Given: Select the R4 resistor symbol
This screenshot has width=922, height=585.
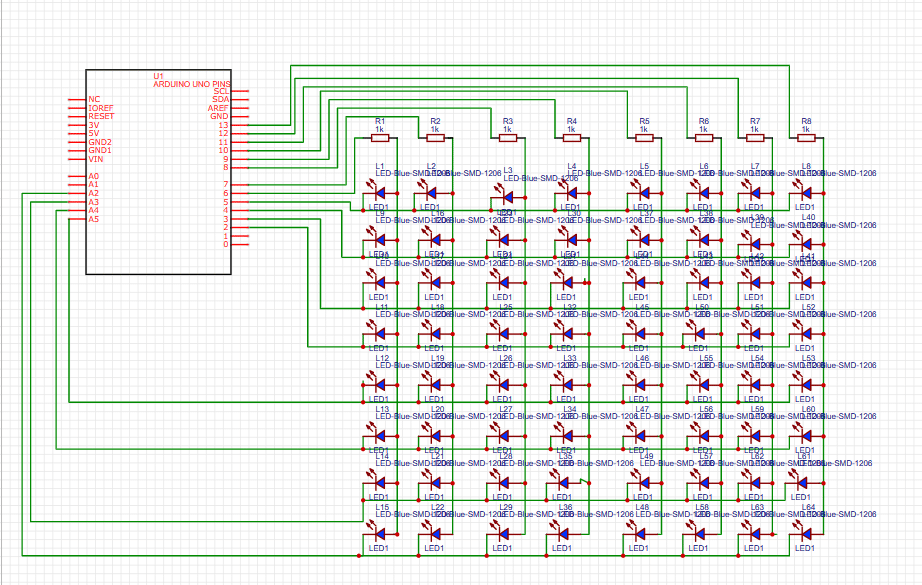Looking at the screenshot, I should point(571,137).
